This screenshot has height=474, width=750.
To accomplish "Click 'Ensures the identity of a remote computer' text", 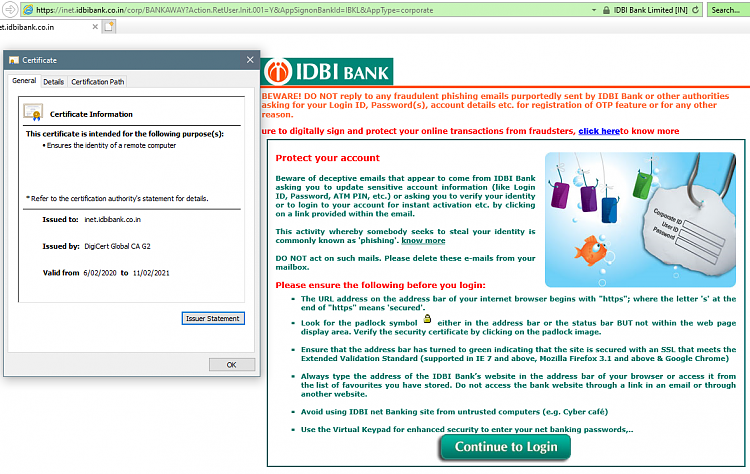I will [x=111, y=145].
